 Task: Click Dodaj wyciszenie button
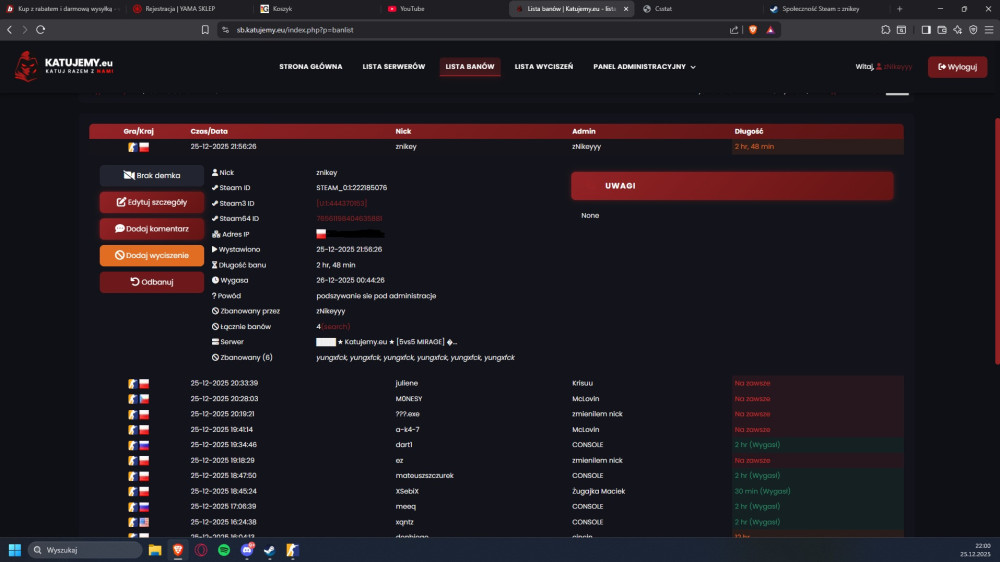(x=152, y=256)
